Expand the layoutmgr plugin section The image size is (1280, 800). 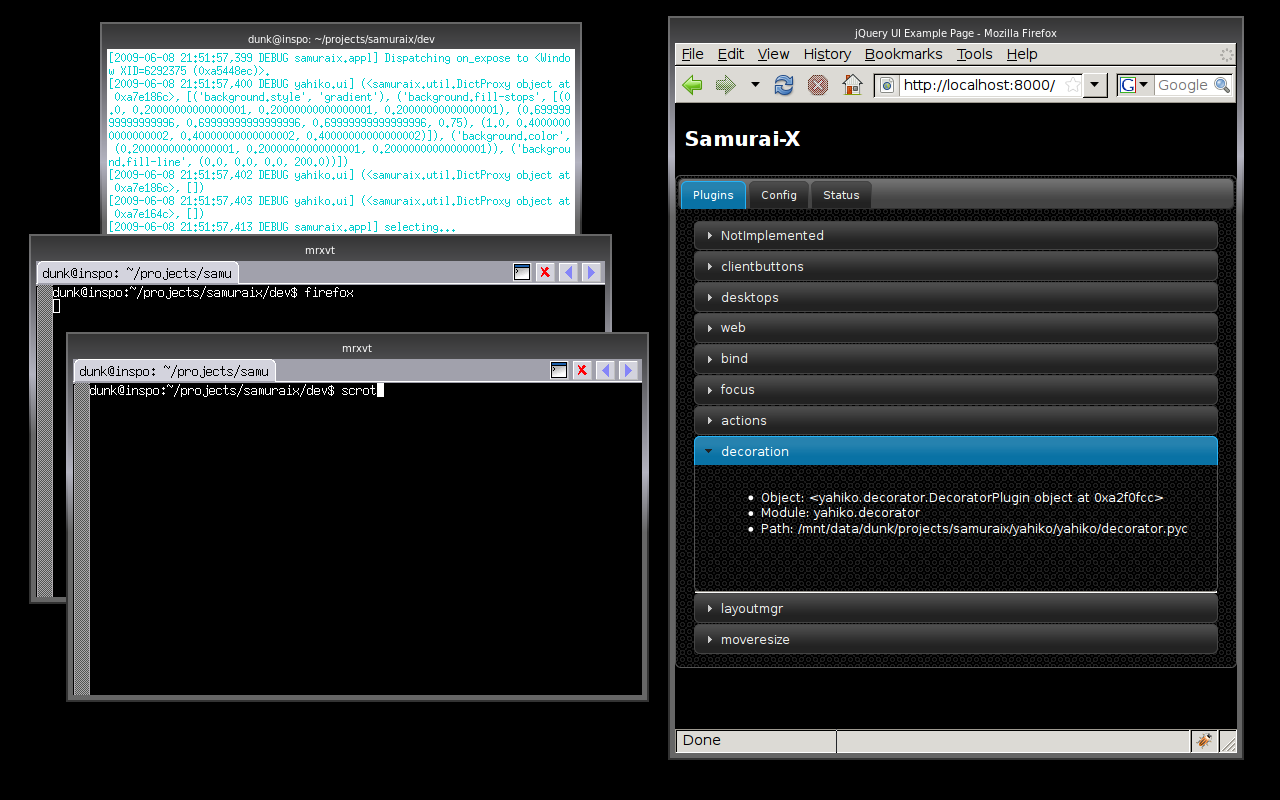point(955,609)
